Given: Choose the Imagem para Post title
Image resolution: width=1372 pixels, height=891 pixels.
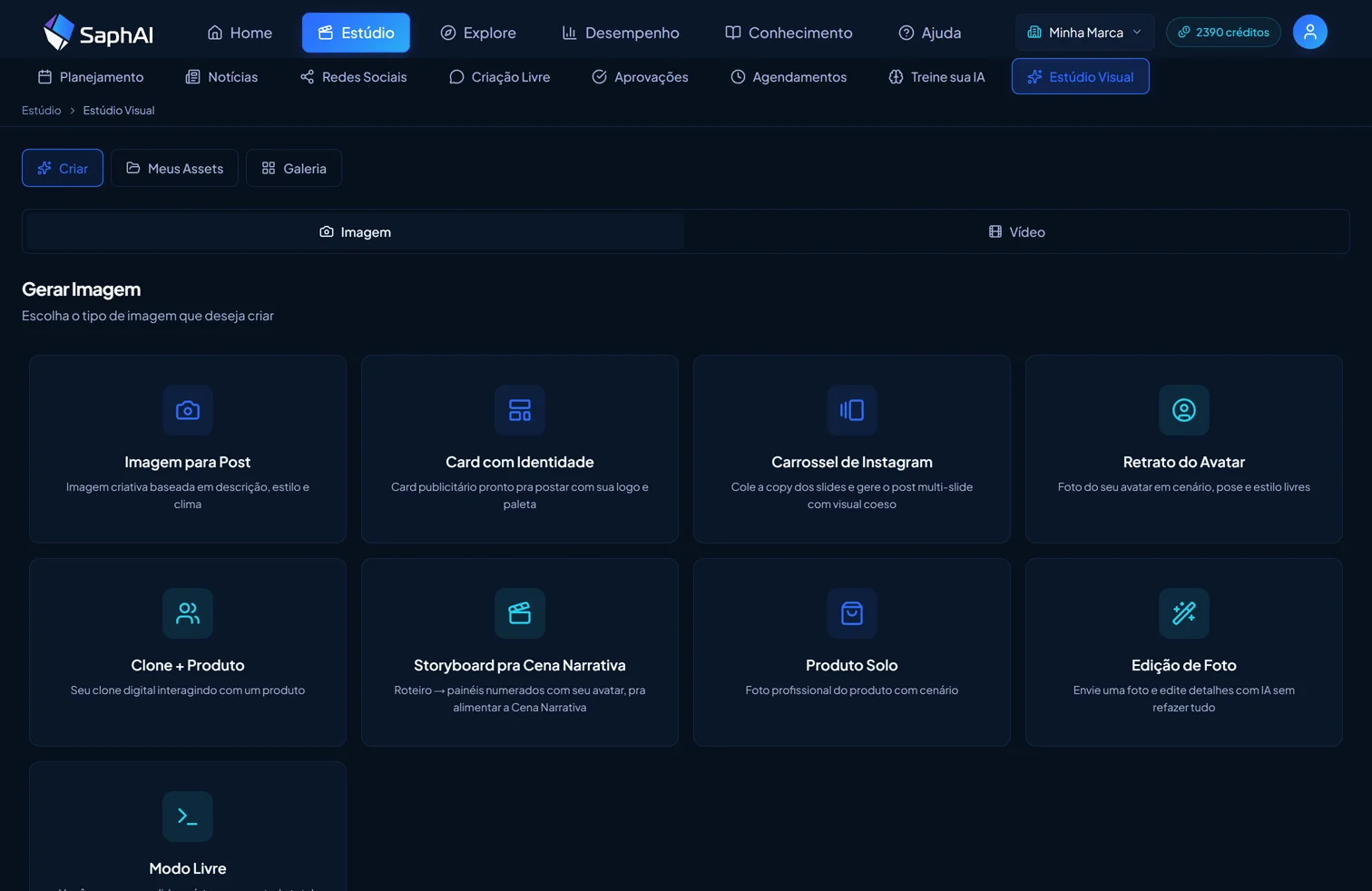Looking at the screenshot, I should [188, 462].
